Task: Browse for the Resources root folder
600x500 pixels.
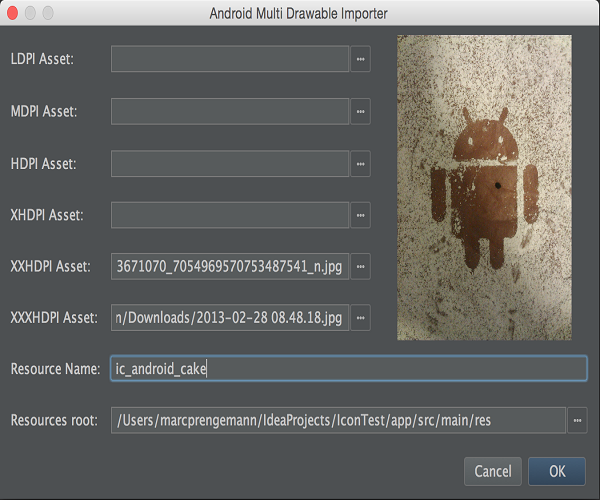Action: 577,420
